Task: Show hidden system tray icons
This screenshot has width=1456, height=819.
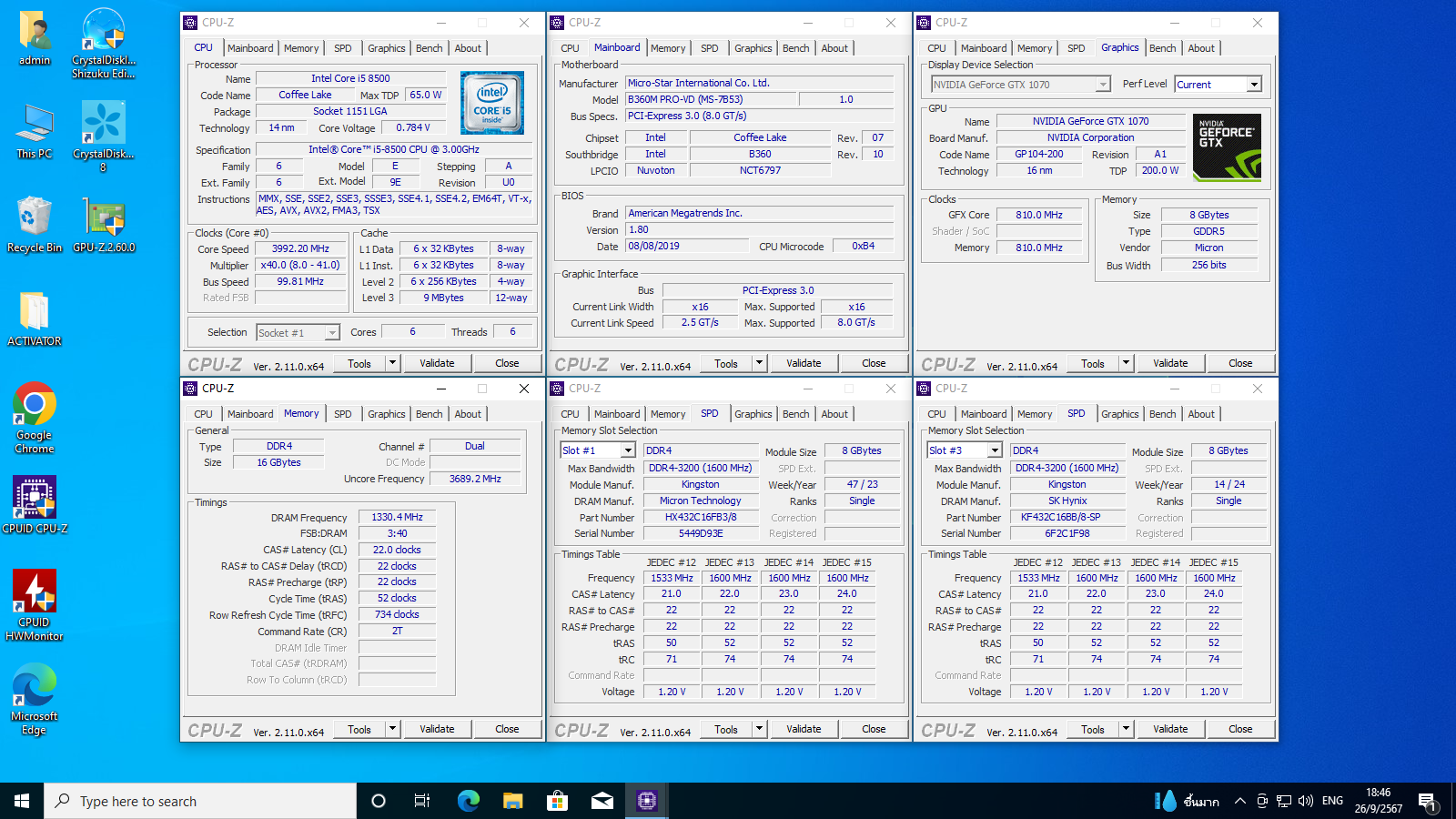Action: point(1239,801)
